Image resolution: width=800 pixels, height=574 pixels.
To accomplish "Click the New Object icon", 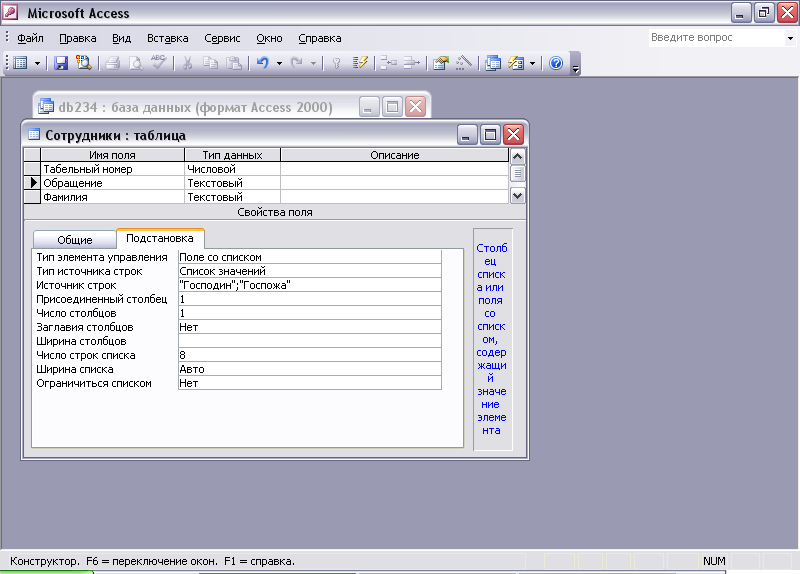I will [x=516, y=63].
